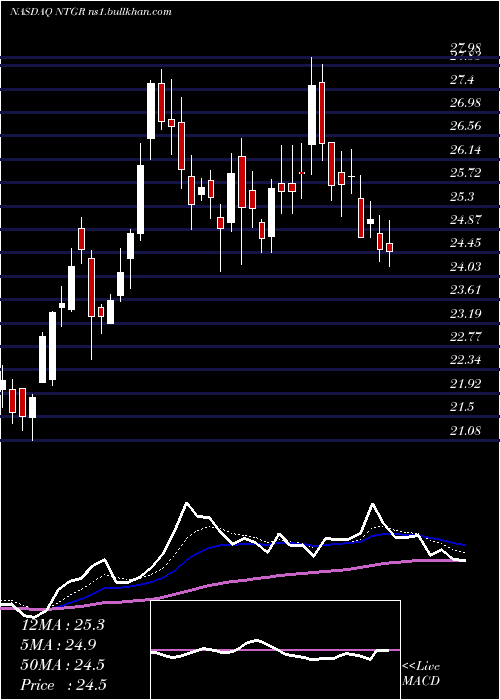500x700 pixels.
Task: Click the 'Price : 24.5' legend entry
Action: [x=63, y=685]
